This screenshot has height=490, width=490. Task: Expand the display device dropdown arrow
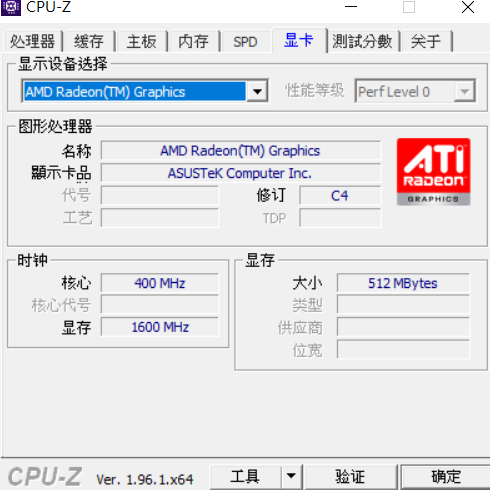coord(257,91)
